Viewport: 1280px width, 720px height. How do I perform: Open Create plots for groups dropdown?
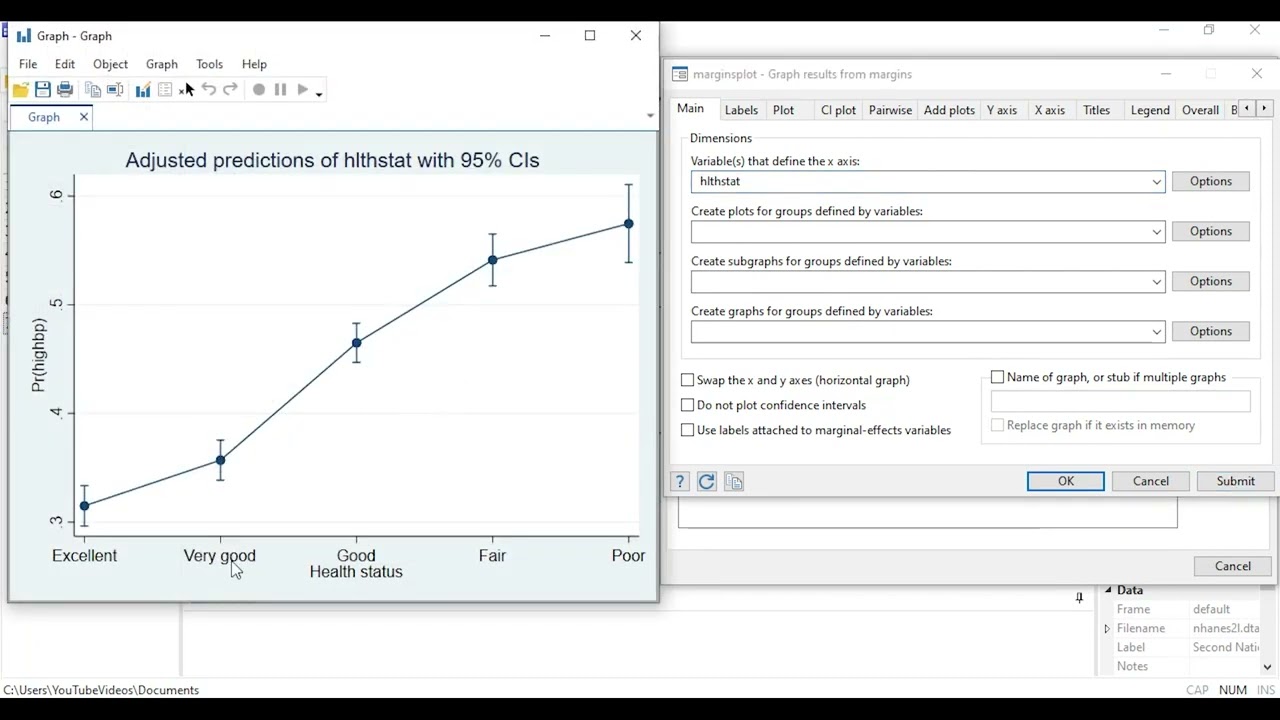click(1157, 232)
